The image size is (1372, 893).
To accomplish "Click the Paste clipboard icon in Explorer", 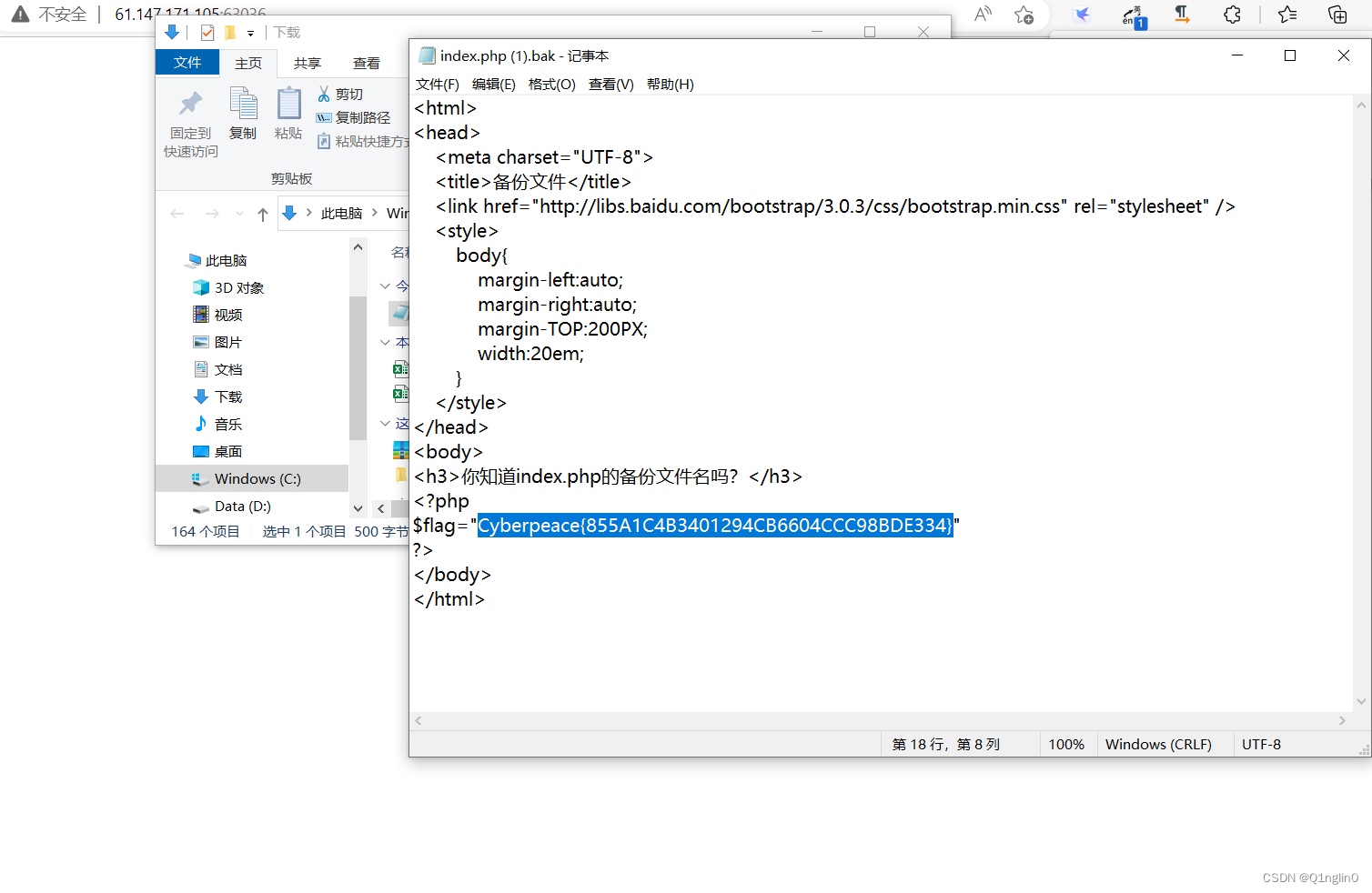I will tap(288, 104).
